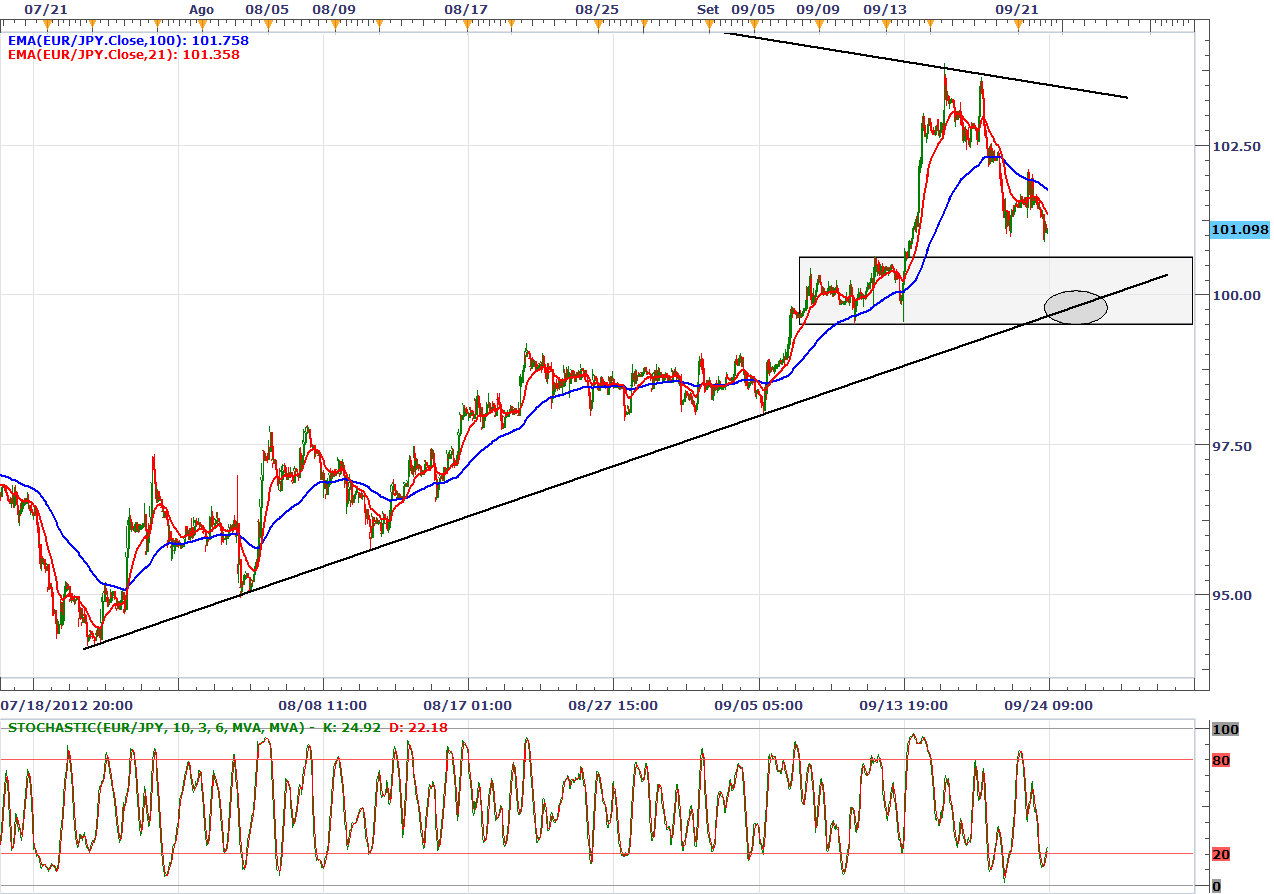Click the stochastic 80 level label
Screen dimensions: 1274x894
tap(1221, 761)
